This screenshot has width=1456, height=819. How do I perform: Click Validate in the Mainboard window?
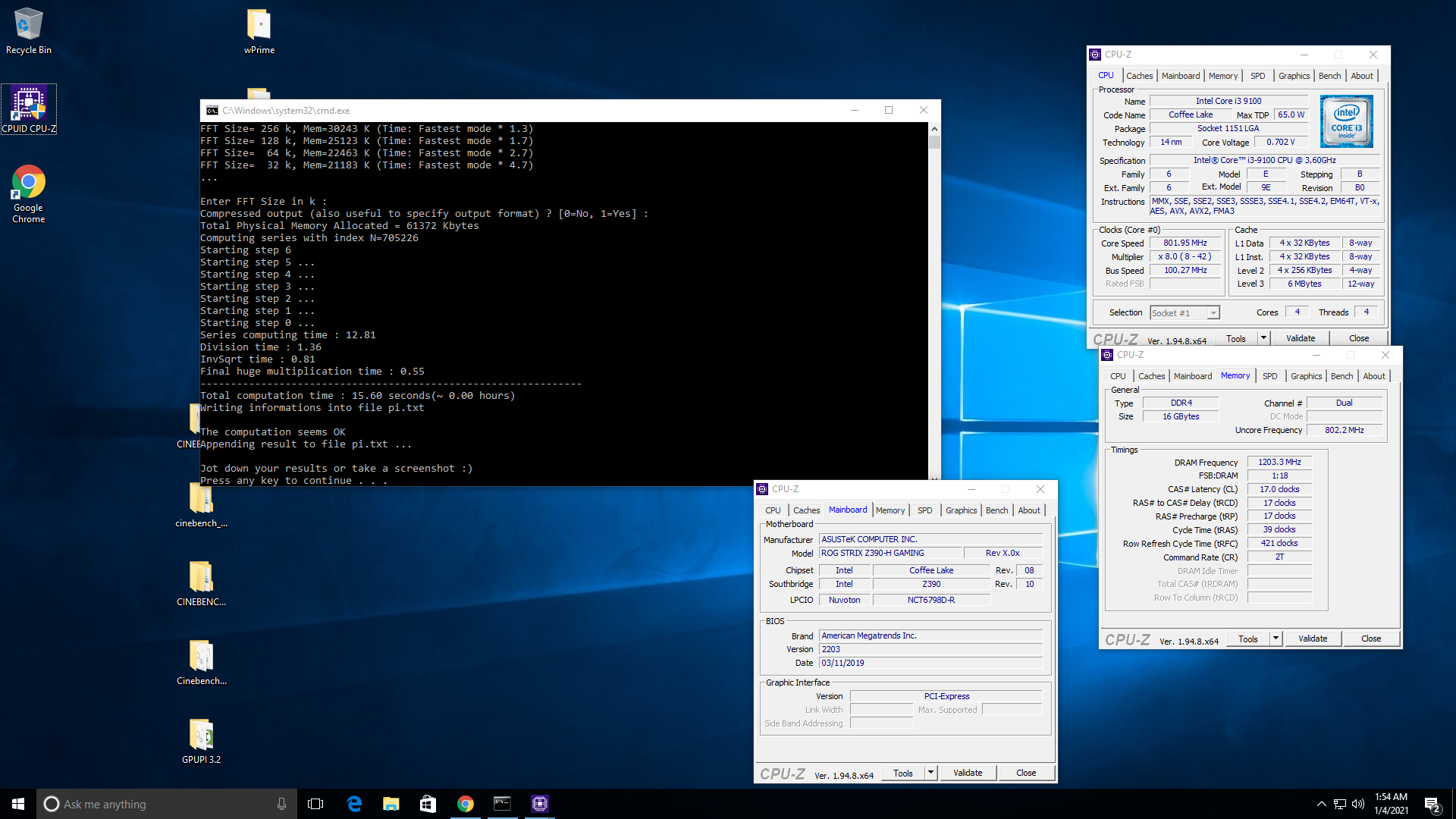coord(968,773)
